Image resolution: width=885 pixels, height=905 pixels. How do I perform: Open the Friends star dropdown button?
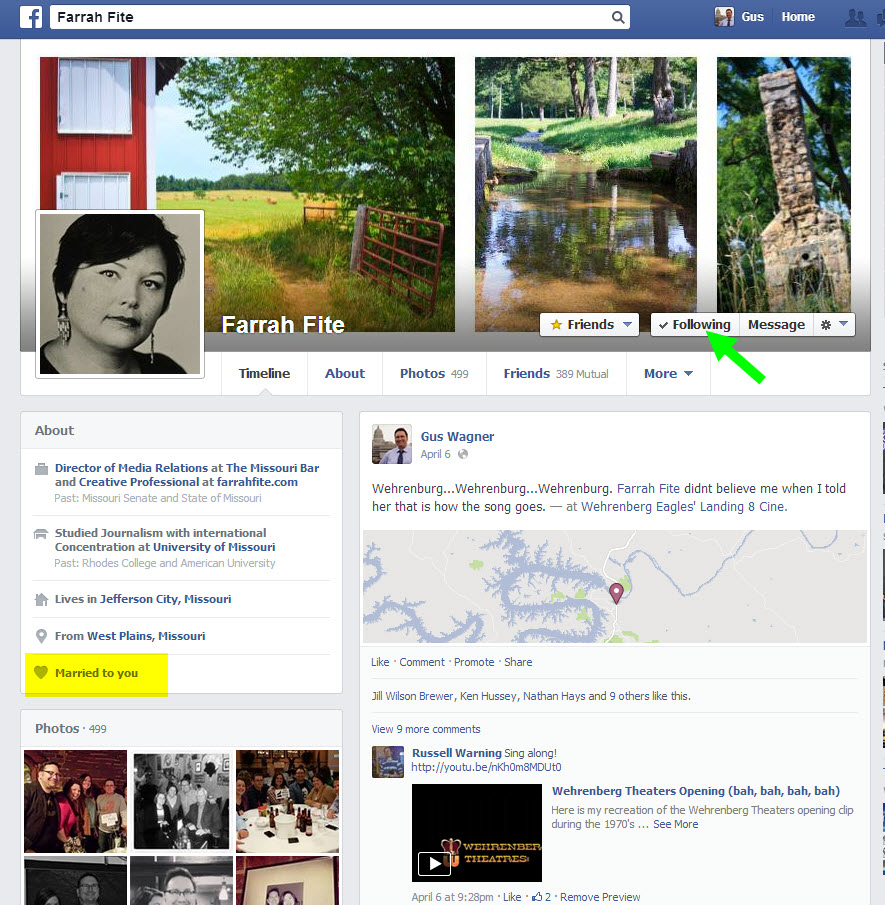pyautogui.click(x=589, y=325)
